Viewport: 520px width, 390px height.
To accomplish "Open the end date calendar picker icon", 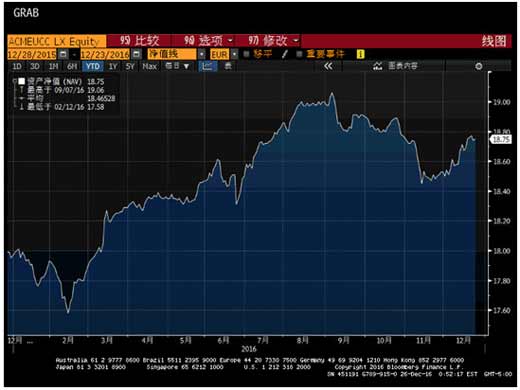I will tap(136, 54).
